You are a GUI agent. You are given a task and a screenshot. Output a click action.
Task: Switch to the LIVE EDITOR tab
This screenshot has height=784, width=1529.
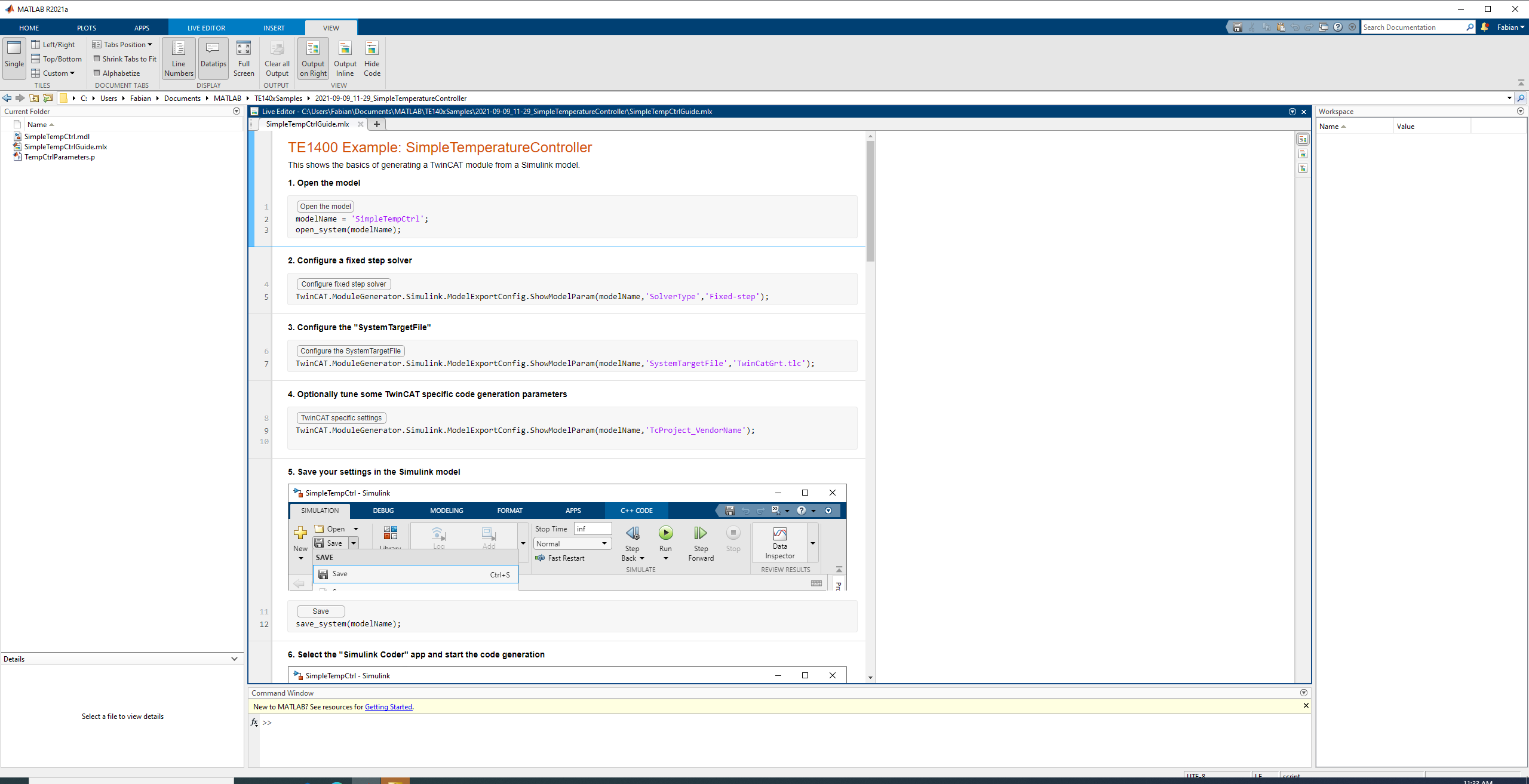point(206,28)
